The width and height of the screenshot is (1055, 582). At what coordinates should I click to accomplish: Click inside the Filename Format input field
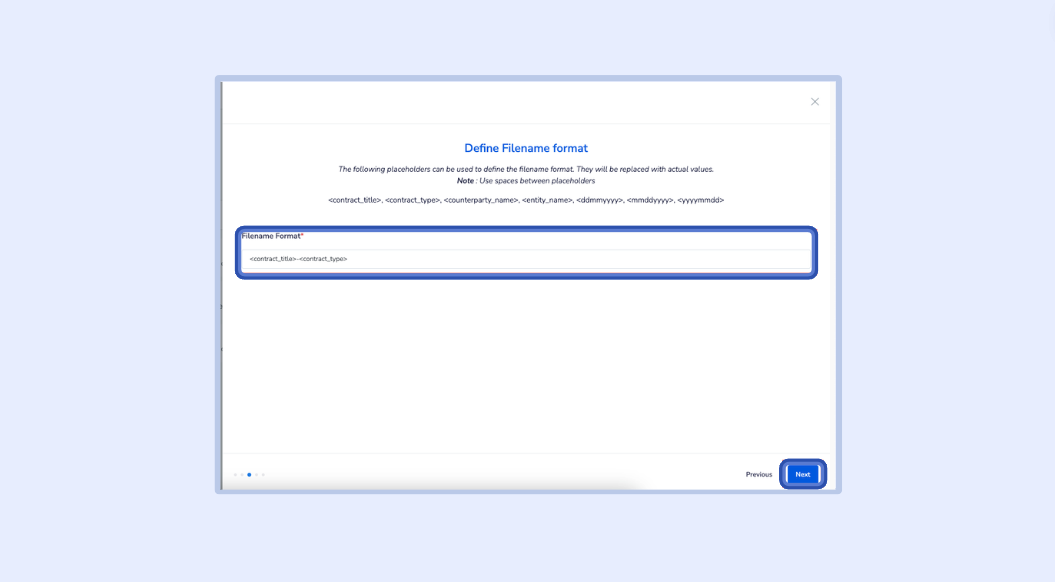[x=525, y=258]
